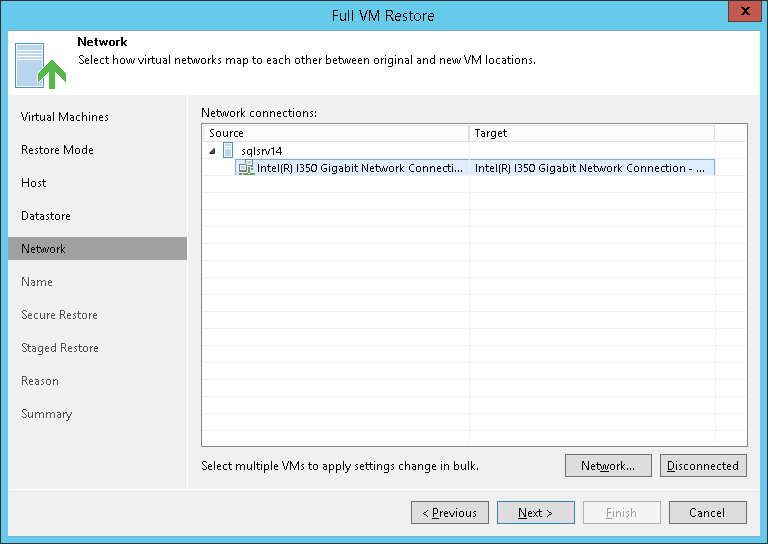
Task: Collapse the sqlsrv14 tree node
Action: (211, 150)
